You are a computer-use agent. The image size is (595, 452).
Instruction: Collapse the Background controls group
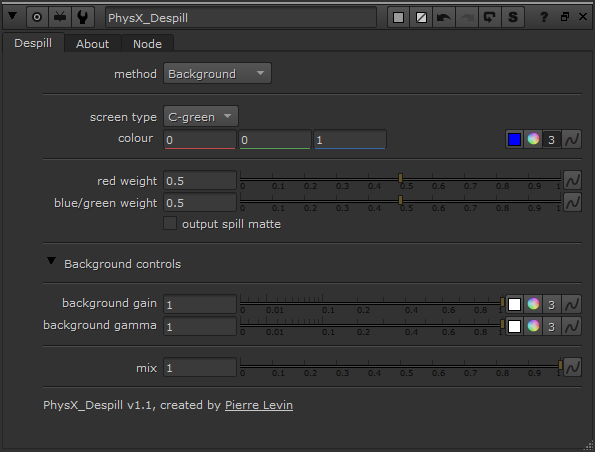pos(51,261)
